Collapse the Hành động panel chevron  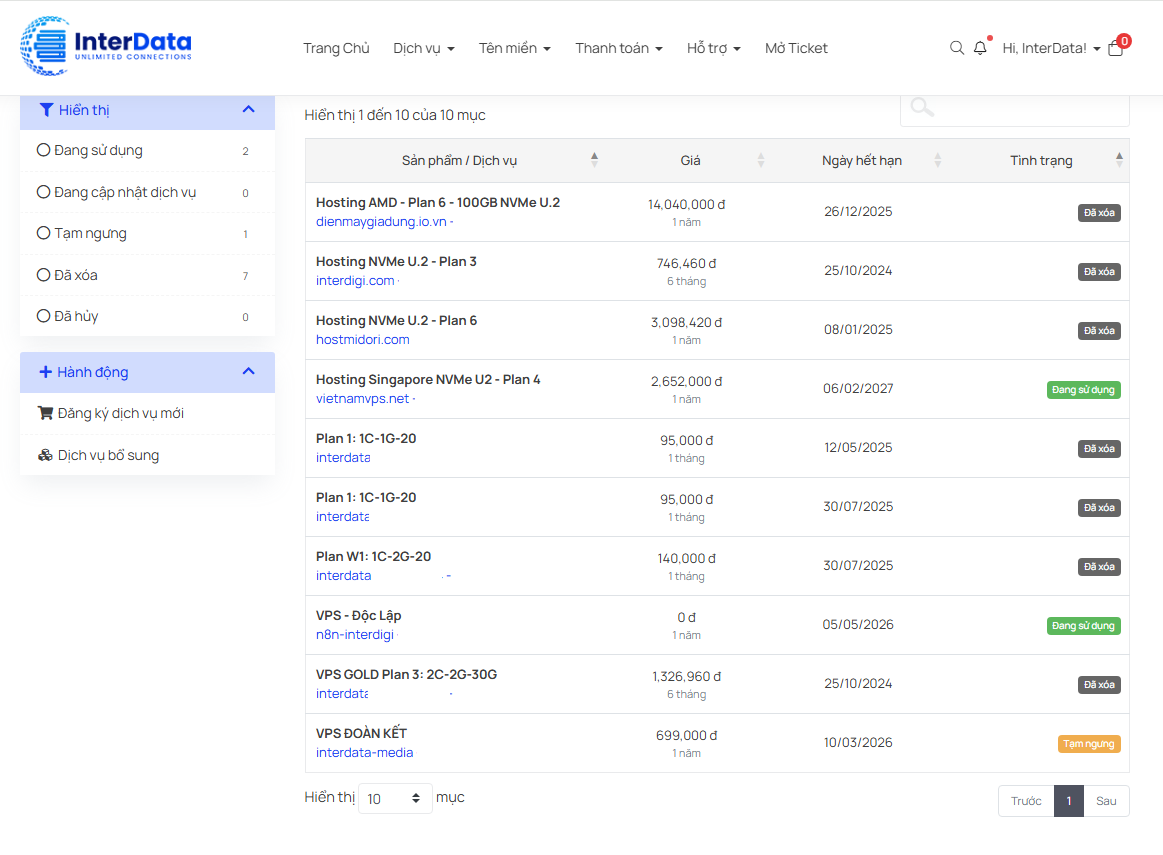click(x=248, y=371)
